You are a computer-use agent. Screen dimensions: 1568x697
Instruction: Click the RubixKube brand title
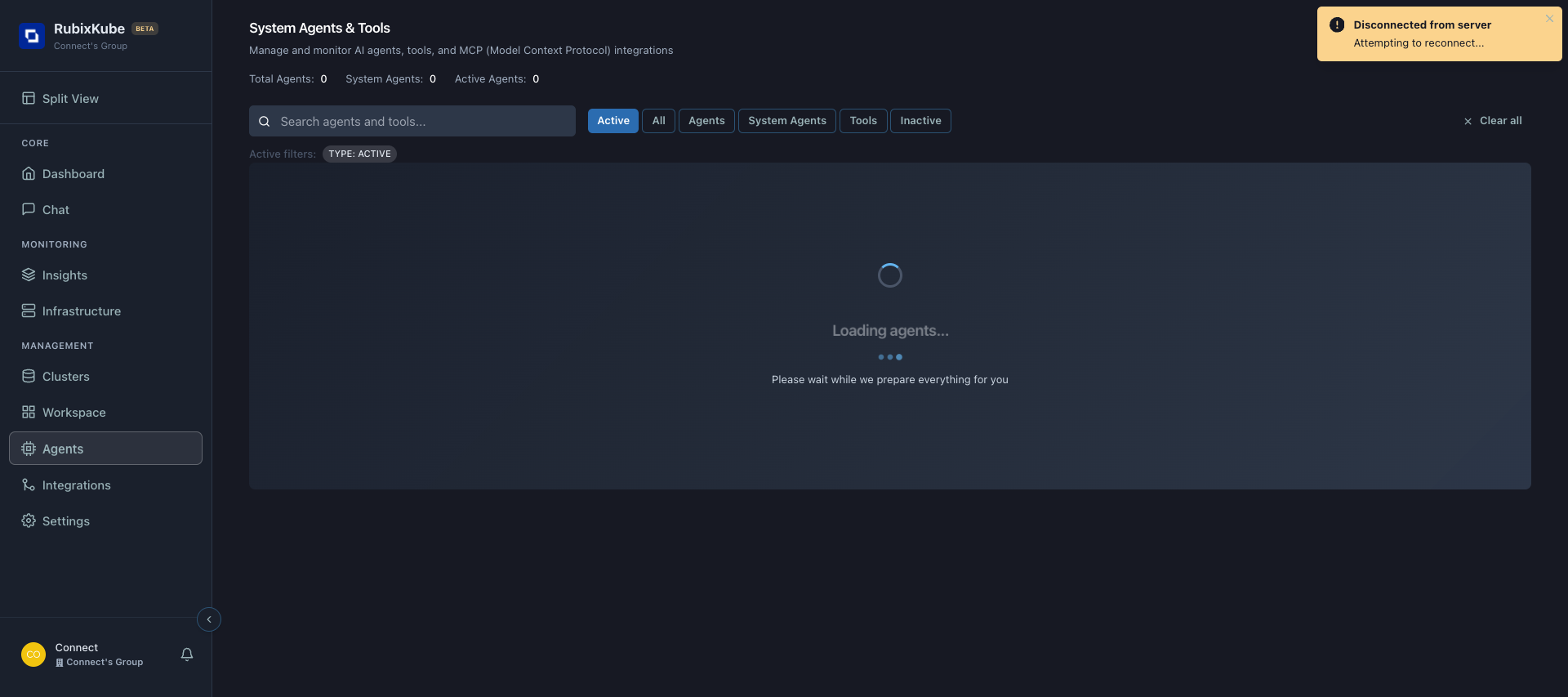coord(89,29)
